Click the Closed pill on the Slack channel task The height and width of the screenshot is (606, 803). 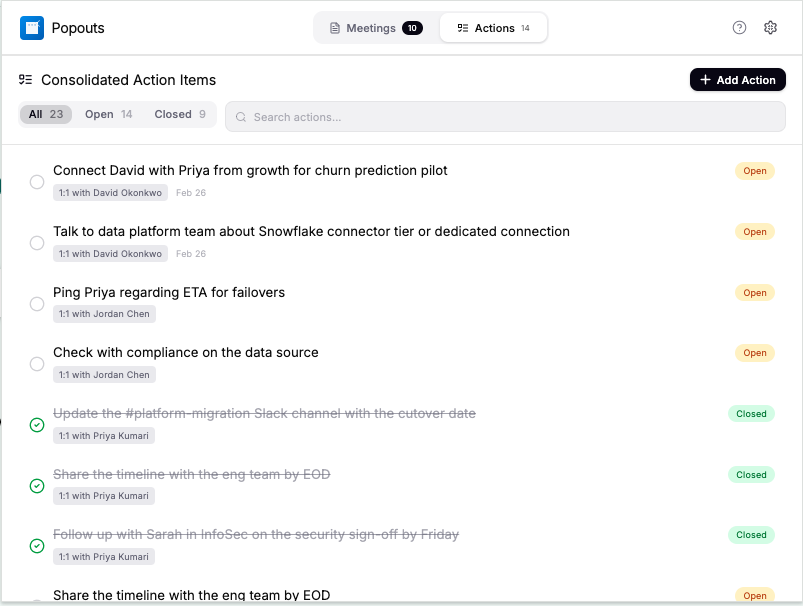(x=751, y=413)
